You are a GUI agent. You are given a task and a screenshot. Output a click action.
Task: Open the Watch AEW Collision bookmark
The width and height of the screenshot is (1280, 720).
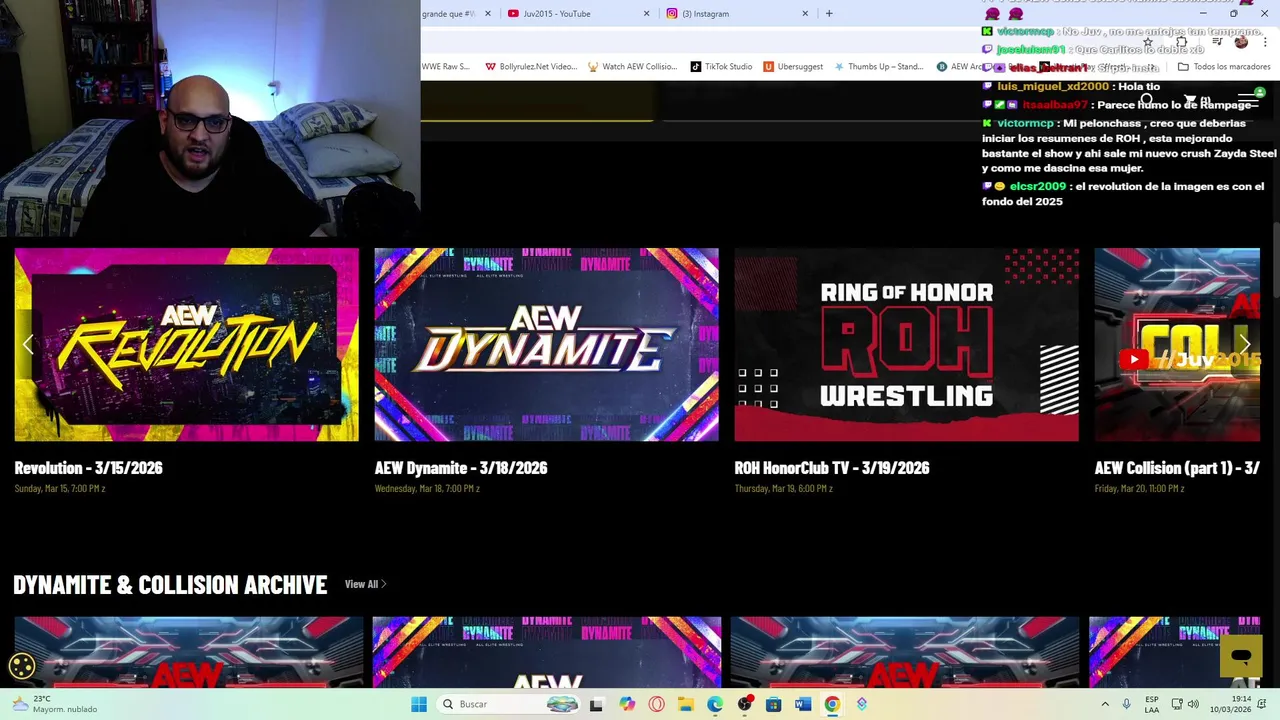pyautogui.click(x=632, y=67)
